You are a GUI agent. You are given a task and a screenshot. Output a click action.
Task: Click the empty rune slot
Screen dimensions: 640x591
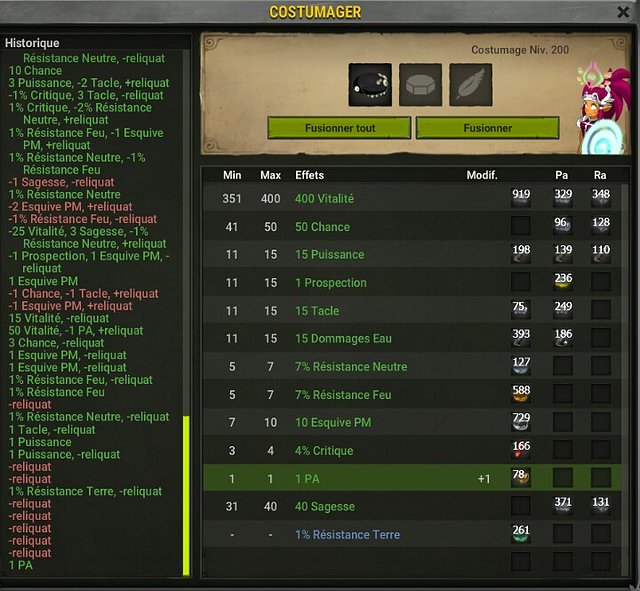coord(420,84)
